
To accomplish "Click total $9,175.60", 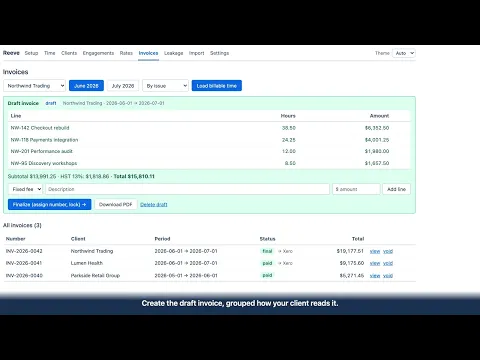I will [352, 263].
